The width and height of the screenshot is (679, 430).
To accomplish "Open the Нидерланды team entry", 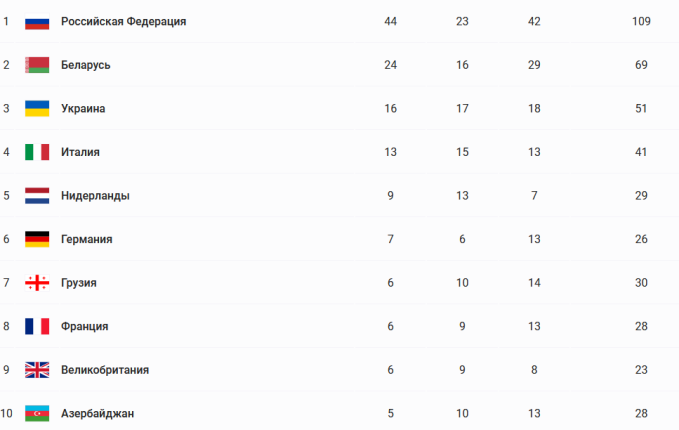I will click(x=95, y=196).
